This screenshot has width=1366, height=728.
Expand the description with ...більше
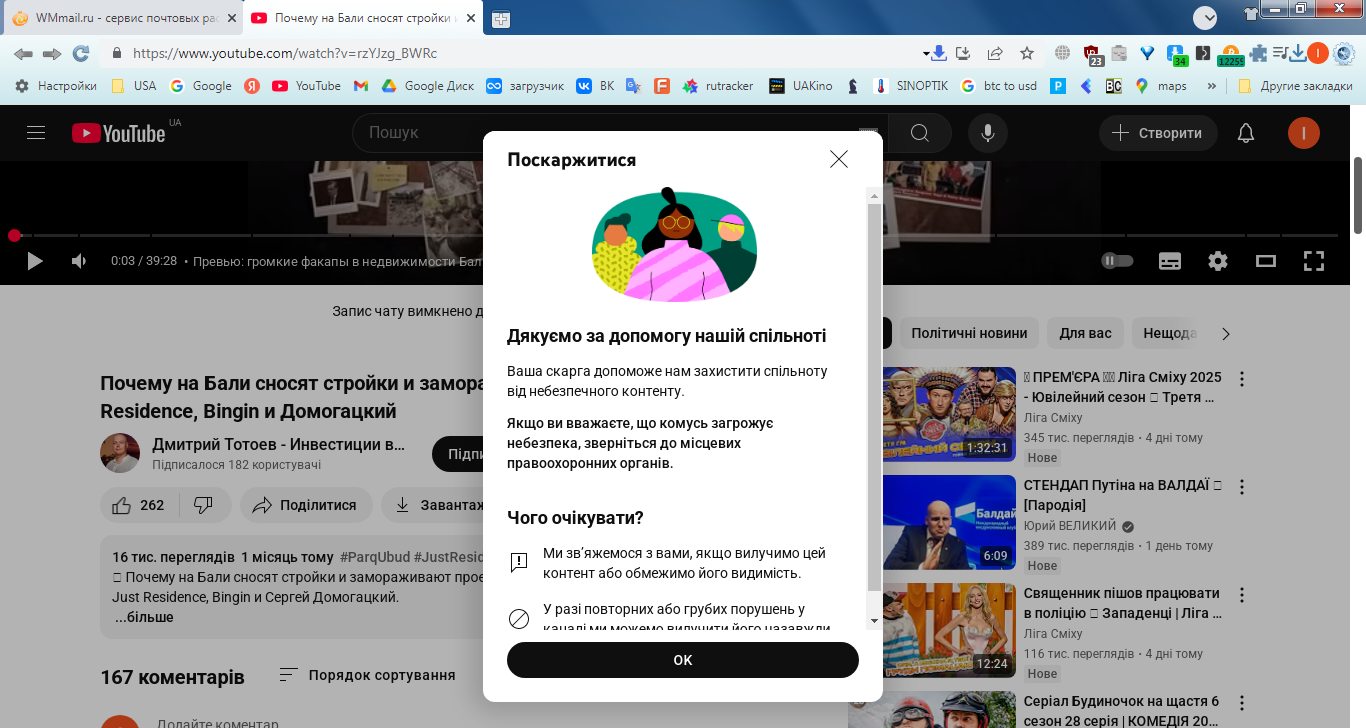click(144, 617)
